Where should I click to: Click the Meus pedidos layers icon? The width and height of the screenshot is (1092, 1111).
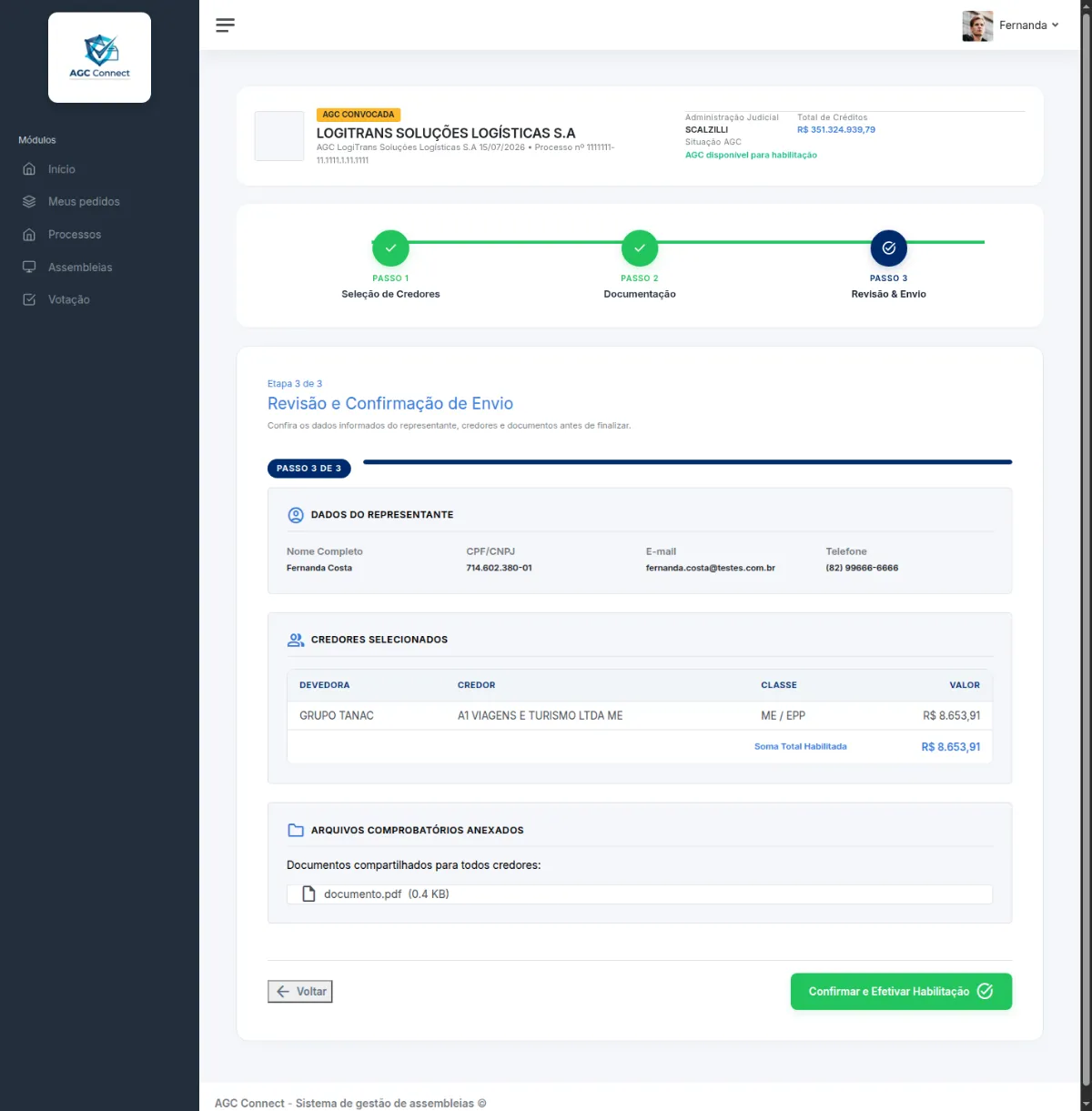[29, 202]
